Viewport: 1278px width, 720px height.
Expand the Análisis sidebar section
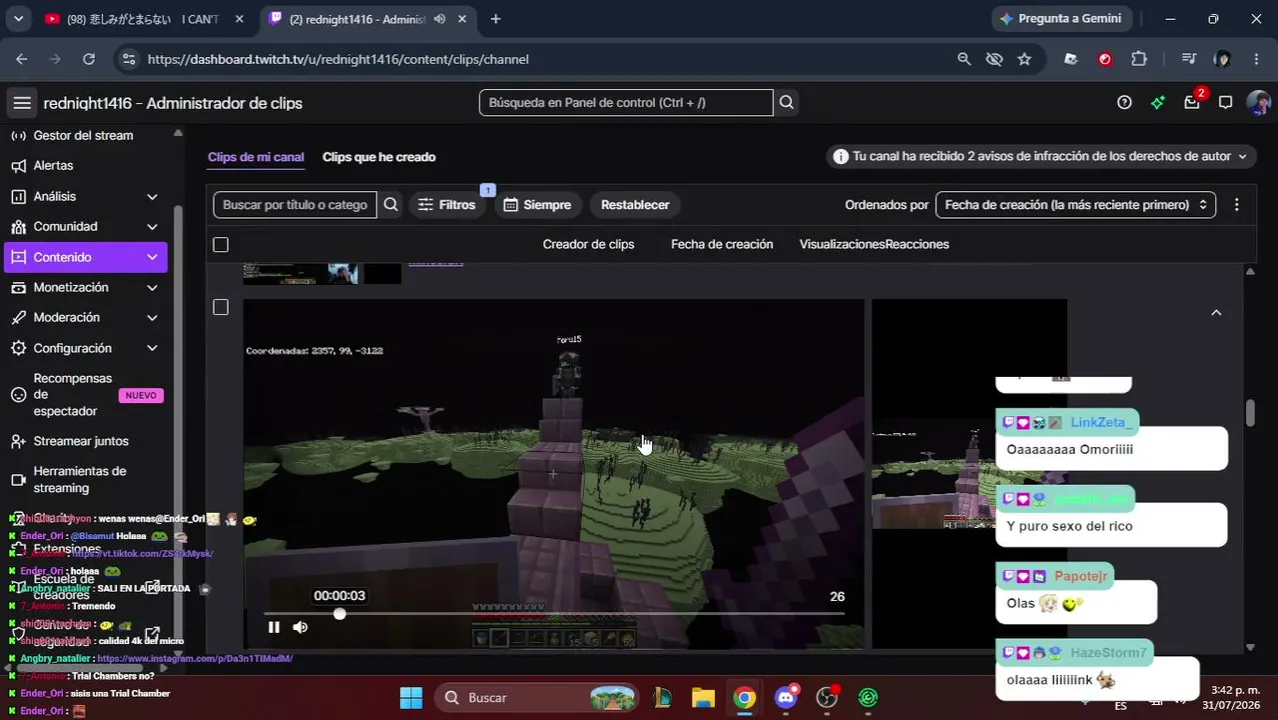pos(152,196)
